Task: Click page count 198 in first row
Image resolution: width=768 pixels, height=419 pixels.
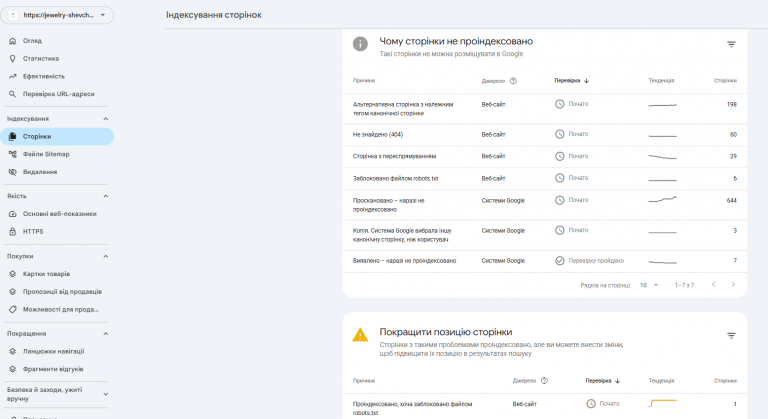Action: pyautogui.click(x=732, y=104)
